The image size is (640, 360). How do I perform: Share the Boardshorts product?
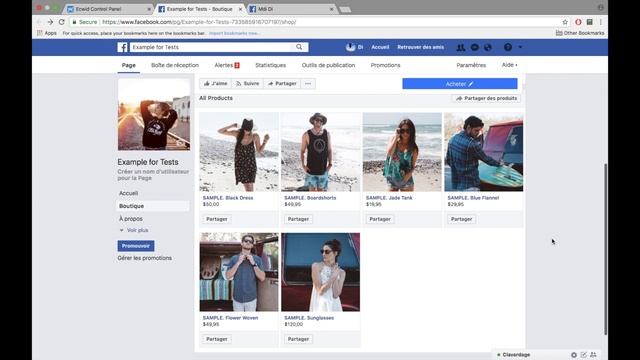coord(298,219)
